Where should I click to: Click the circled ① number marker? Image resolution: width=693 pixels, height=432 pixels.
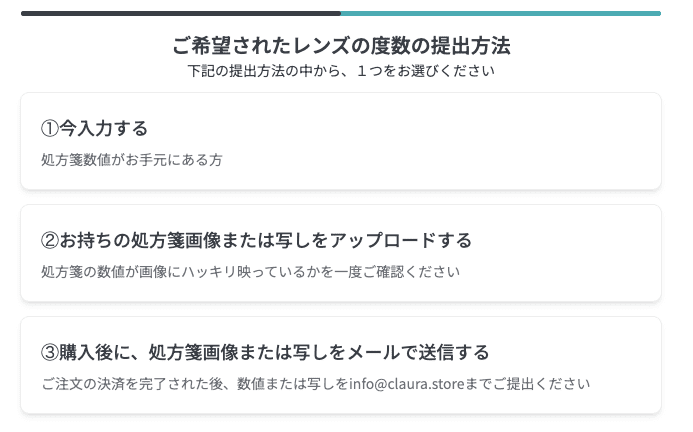50,129
